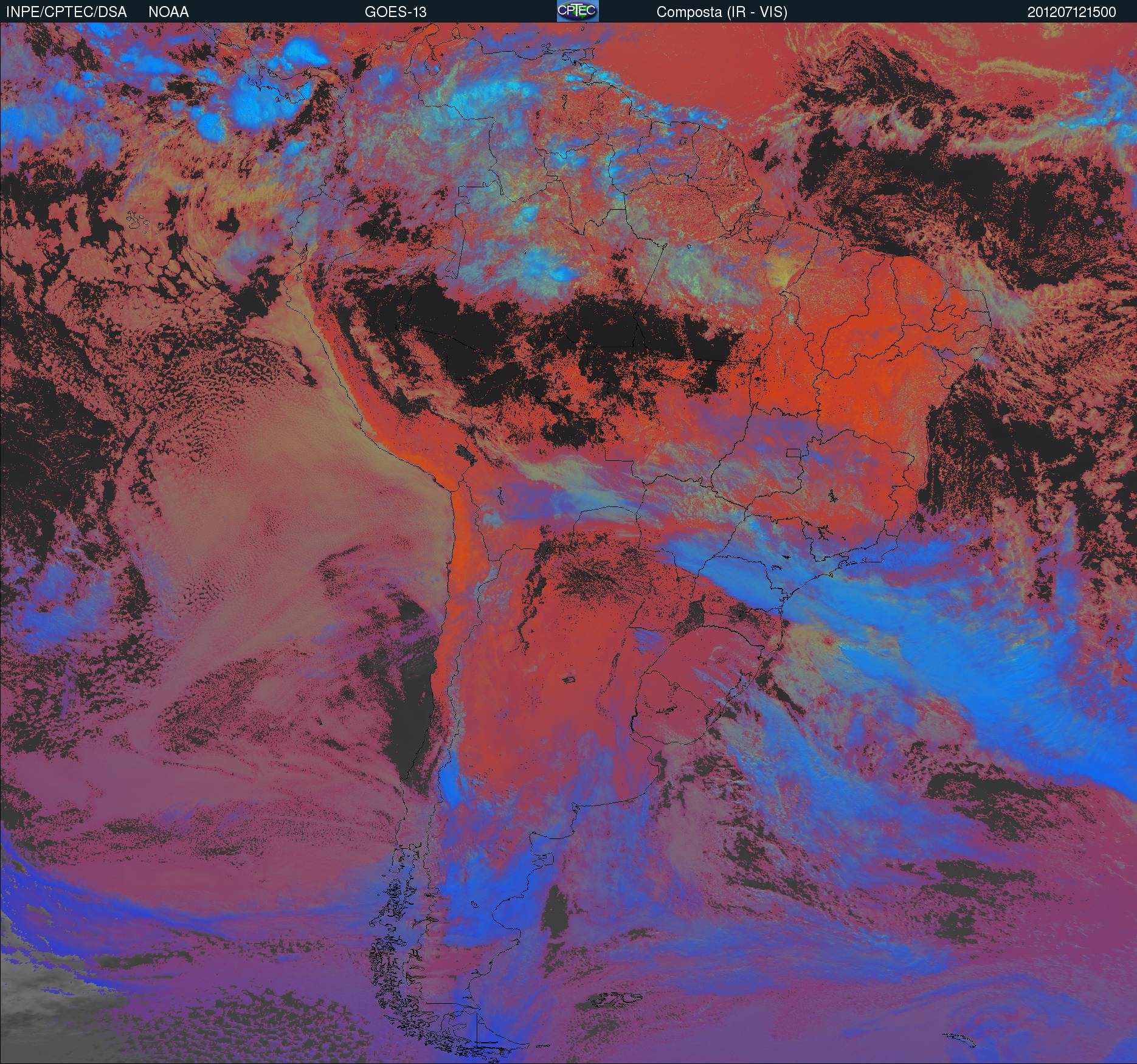Screen dimensions: 1137x1064
Task: Click the GOES-13 satellite label
Action: (395, 12)
